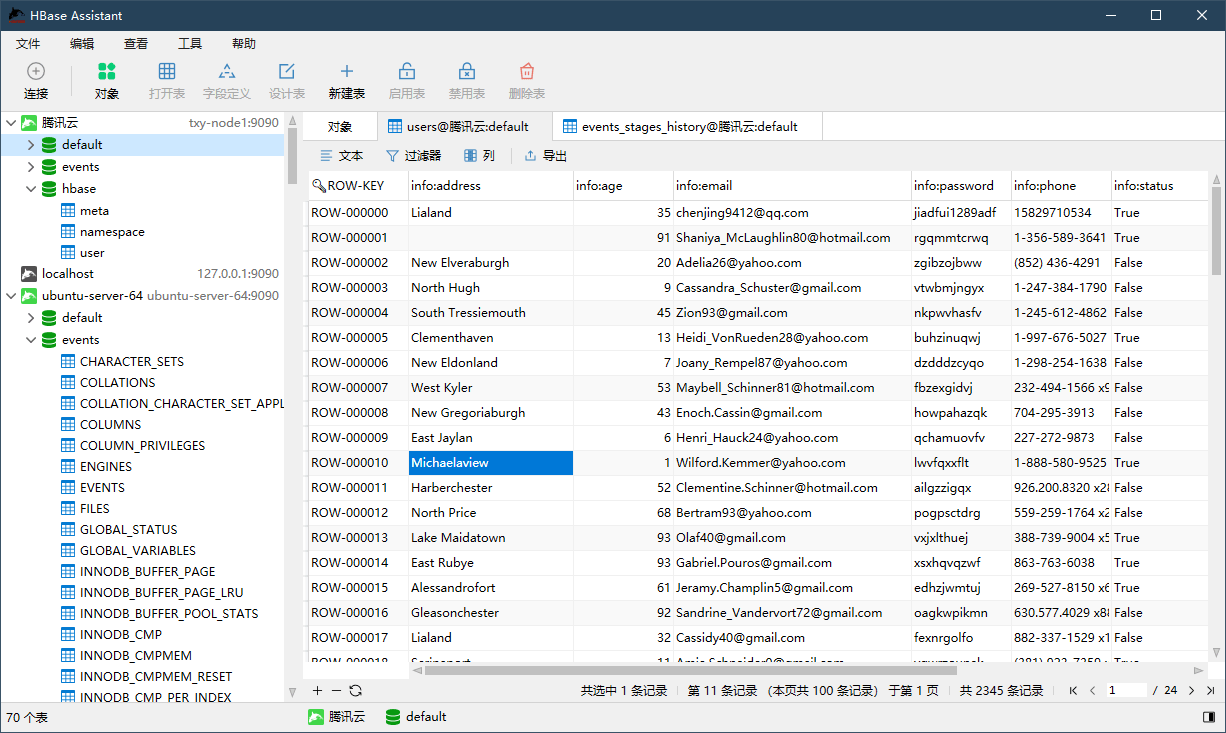Click the minus icon to delete a record
This screenshot has height=733, width=1226.
click(x=336, y=690)
